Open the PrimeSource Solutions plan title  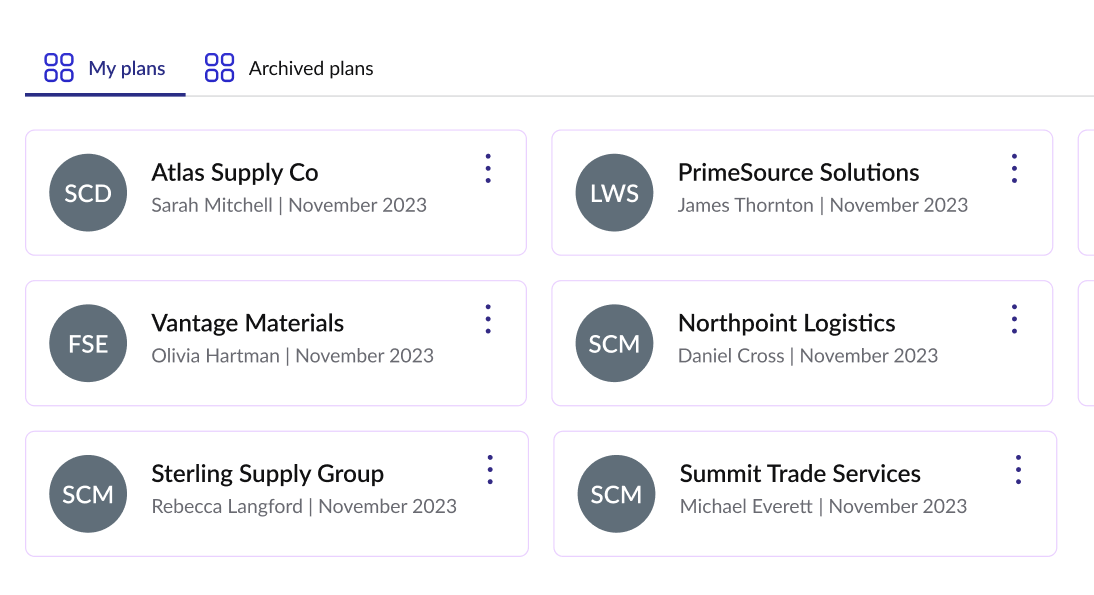pyautogui.click(x=798, y=173)
